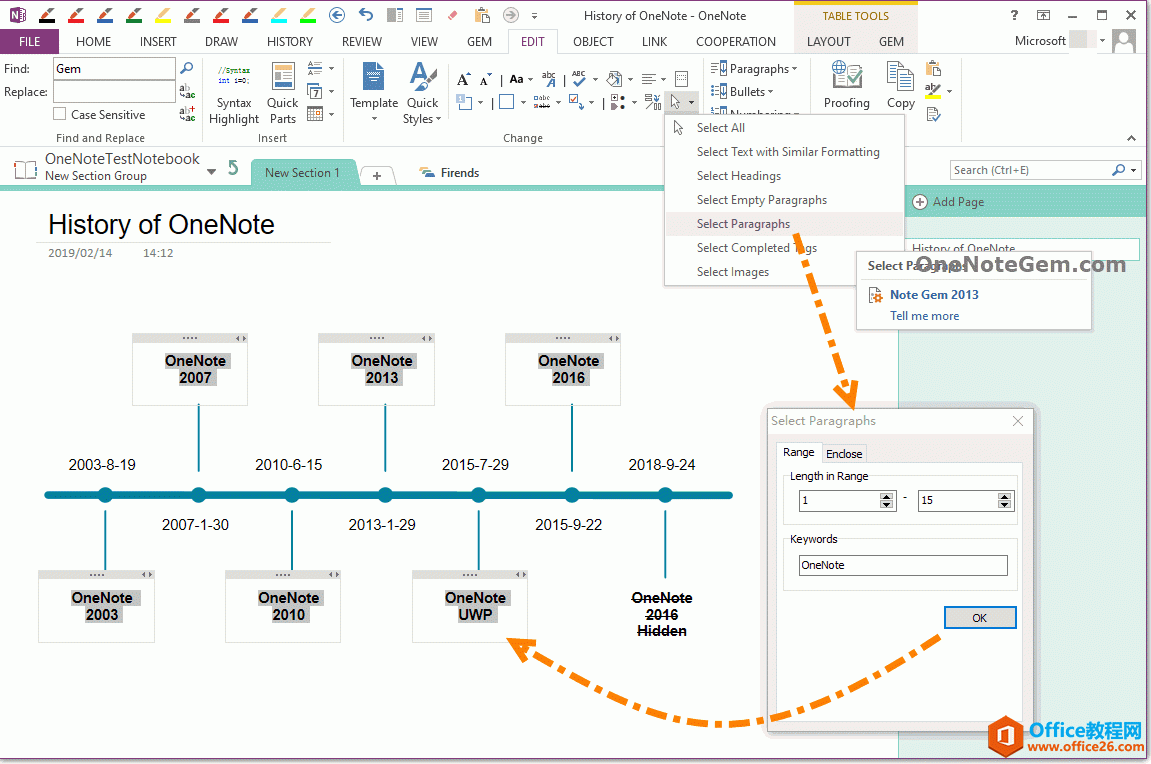This screenshot has width=1151, height=764.
Task: Open the Proofing tool
Action: (x=846, y=85)
